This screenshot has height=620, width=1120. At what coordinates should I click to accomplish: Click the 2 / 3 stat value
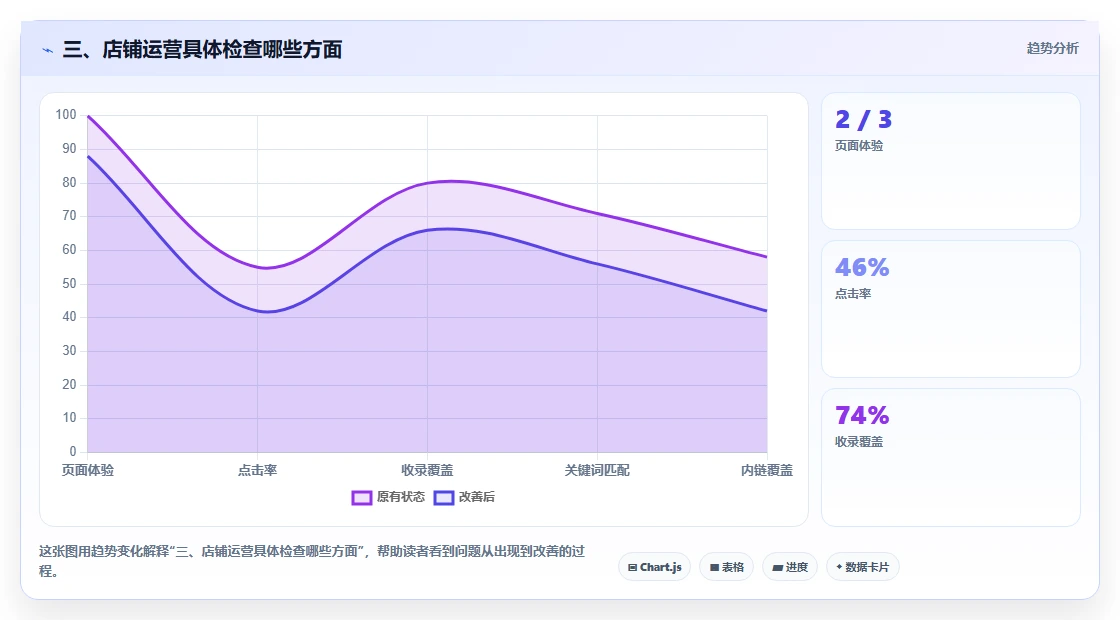(864, 119)
